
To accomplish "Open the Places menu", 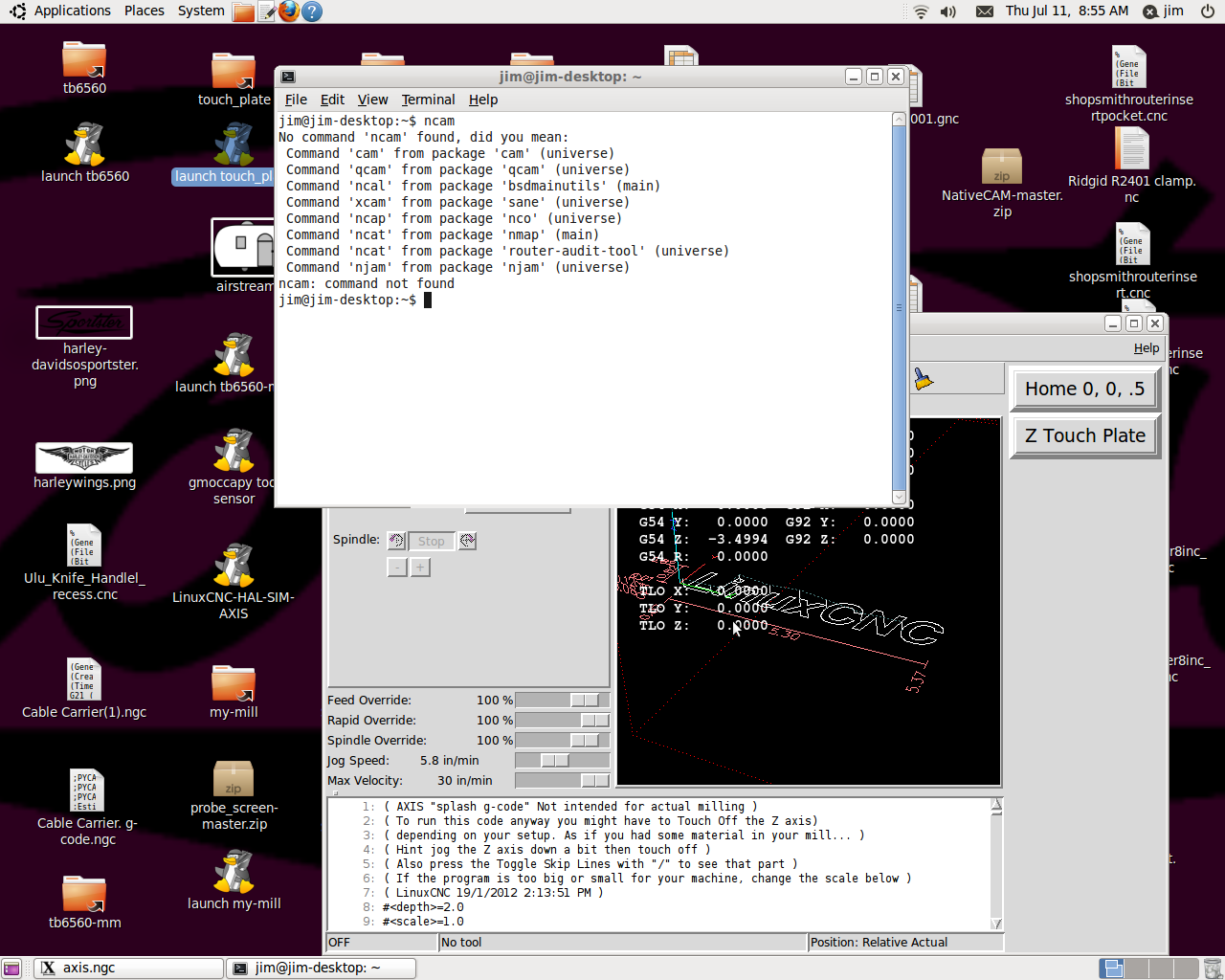I will tap(145, 11).
